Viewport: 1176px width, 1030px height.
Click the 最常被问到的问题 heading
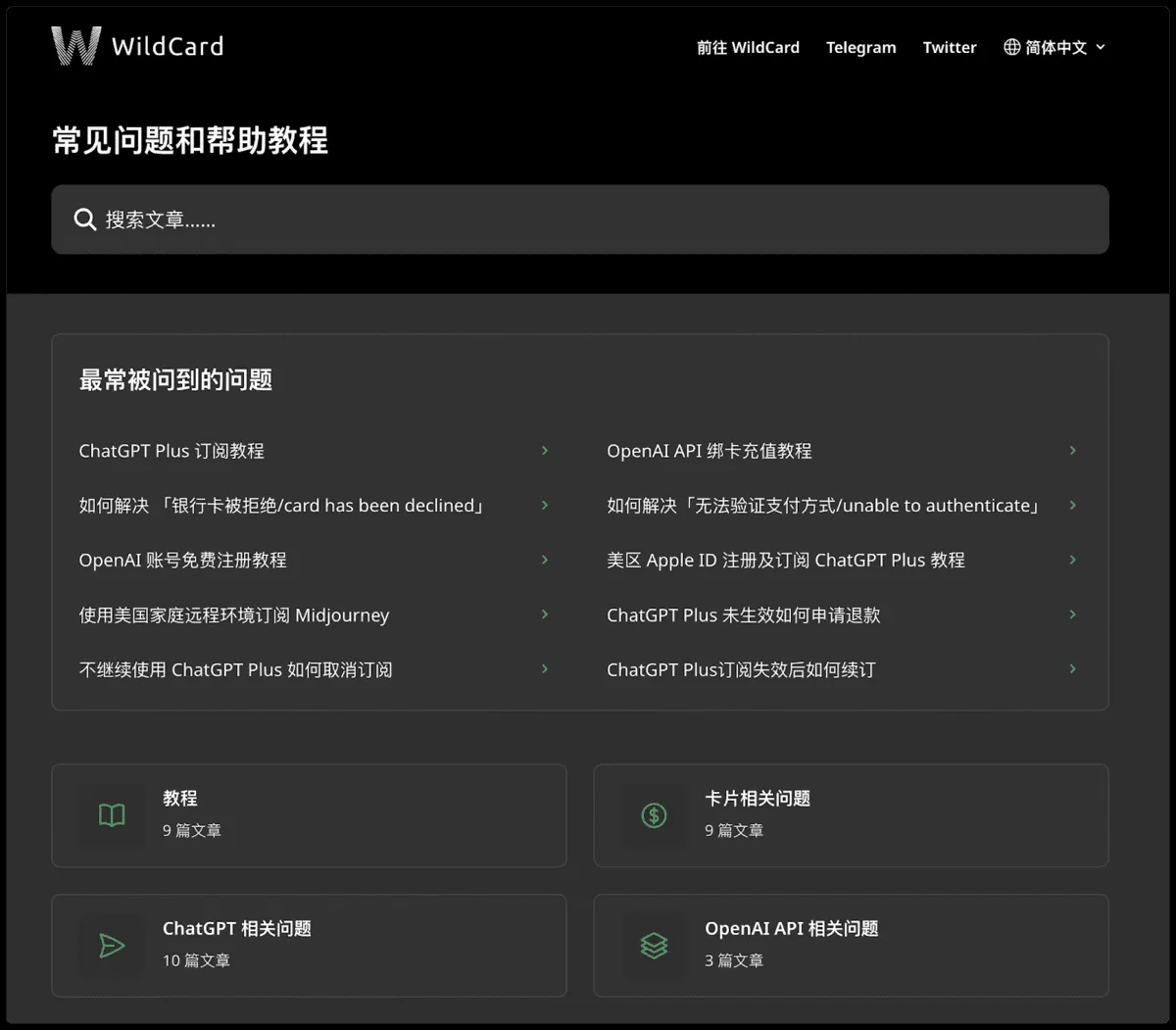click(x=175, y=380)
